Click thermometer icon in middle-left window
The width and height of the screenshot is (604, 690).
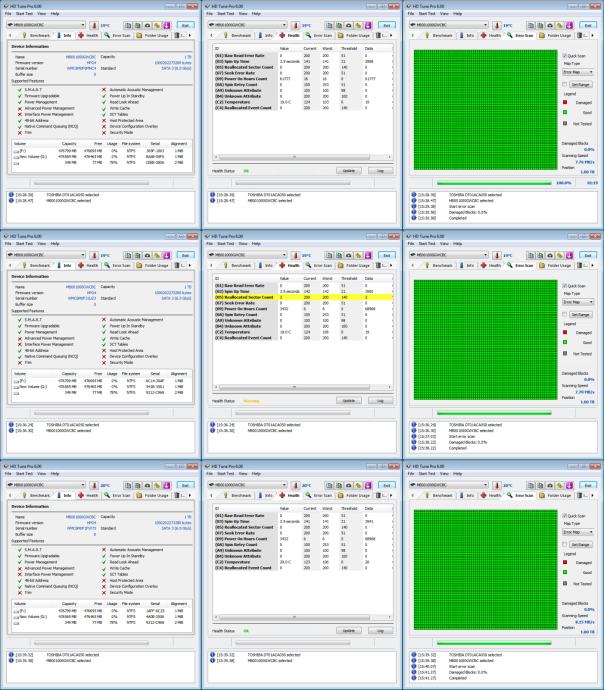click(x=94, y=255)
